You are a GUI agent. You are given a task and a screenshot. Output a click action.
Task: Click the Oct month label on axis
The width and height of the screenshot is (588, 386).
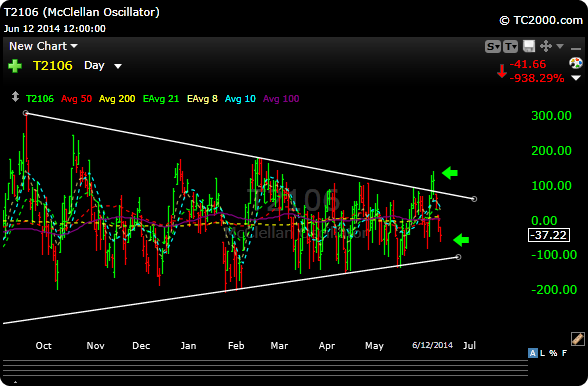click(x=44, y=345)
